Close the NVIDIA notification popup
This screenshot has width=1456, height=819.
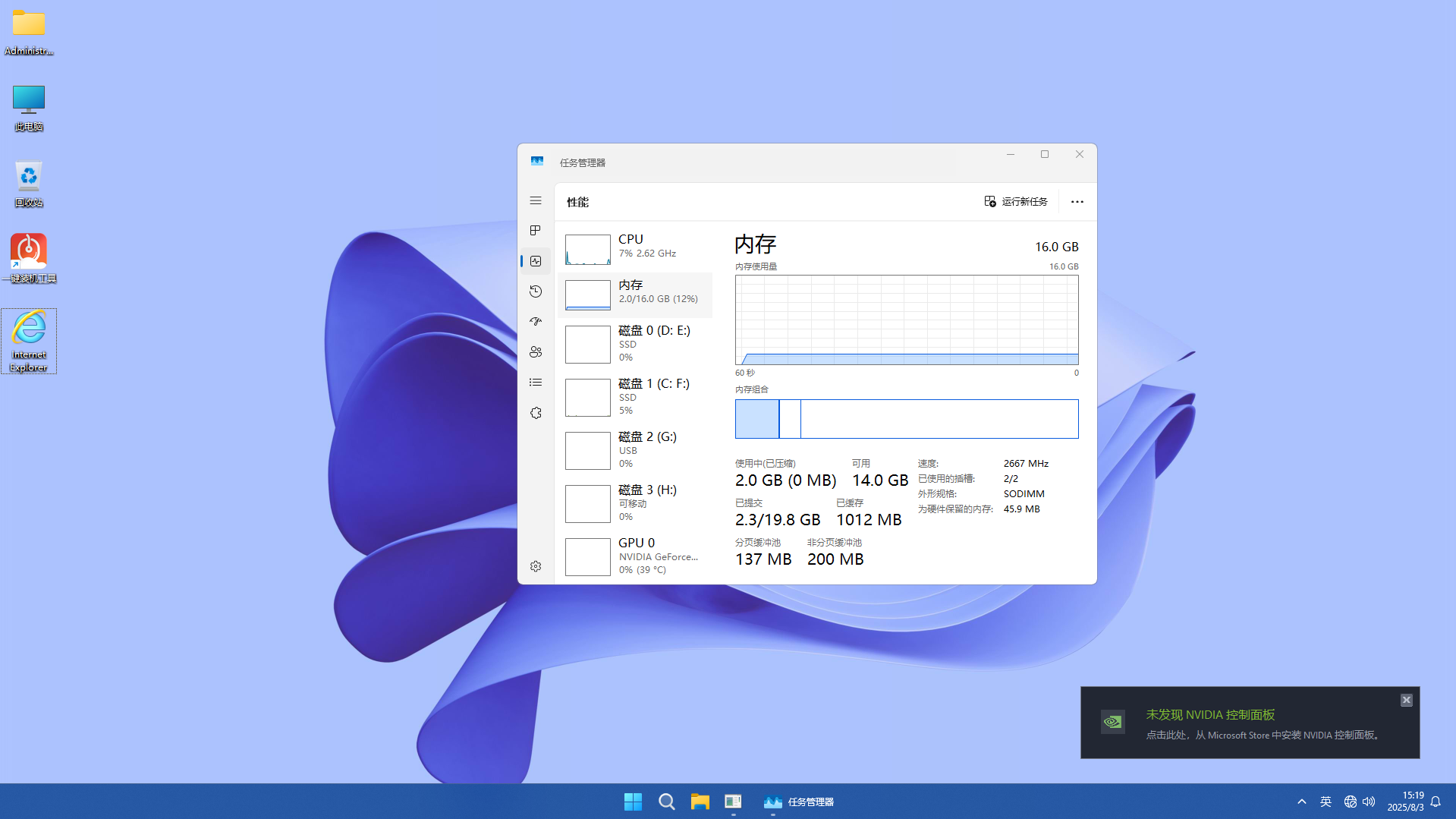pos(1406,700)
